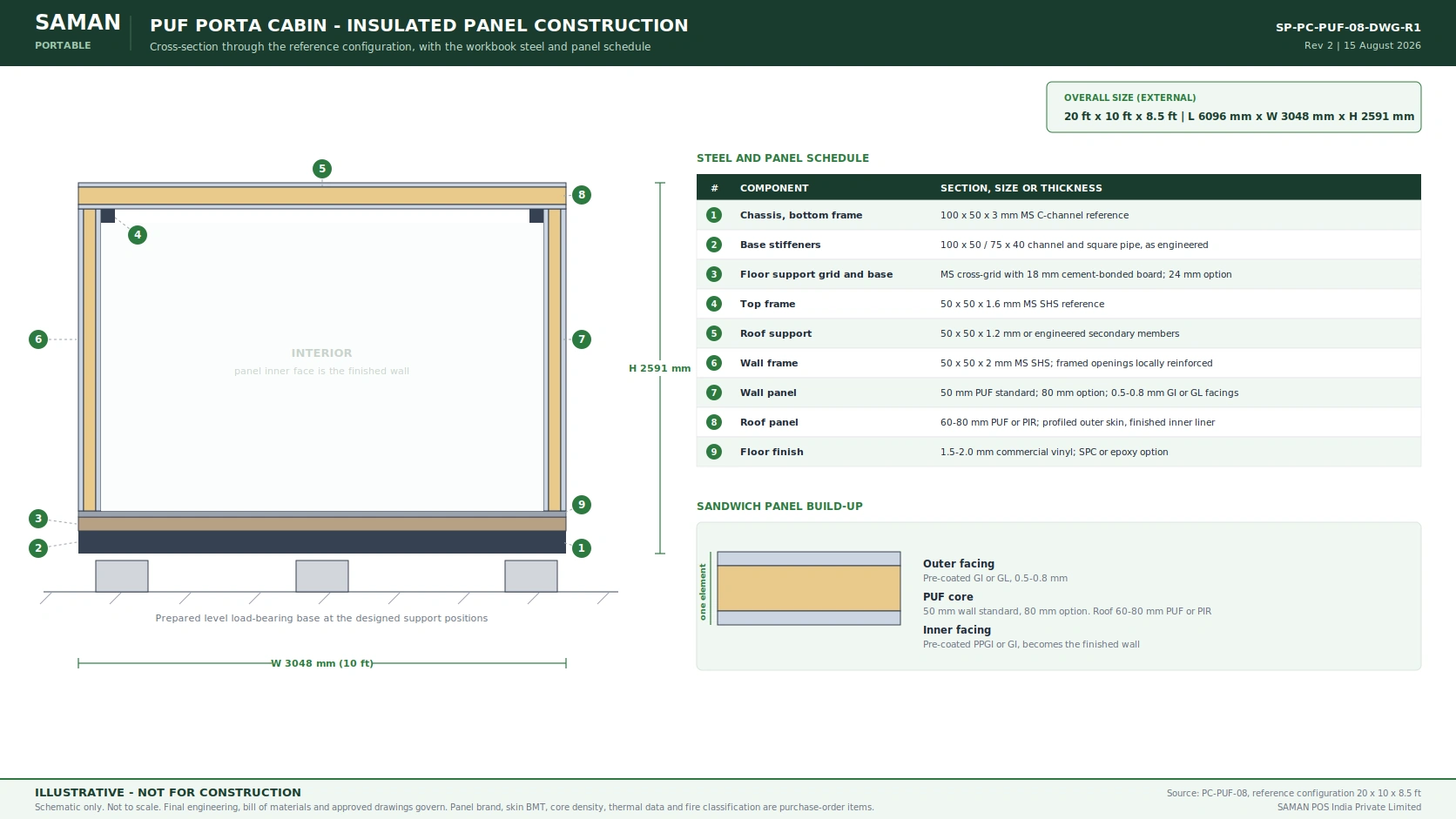Click the 'Roof panel' component name
The image size is (1456, 819).
[x=769, y=422]
